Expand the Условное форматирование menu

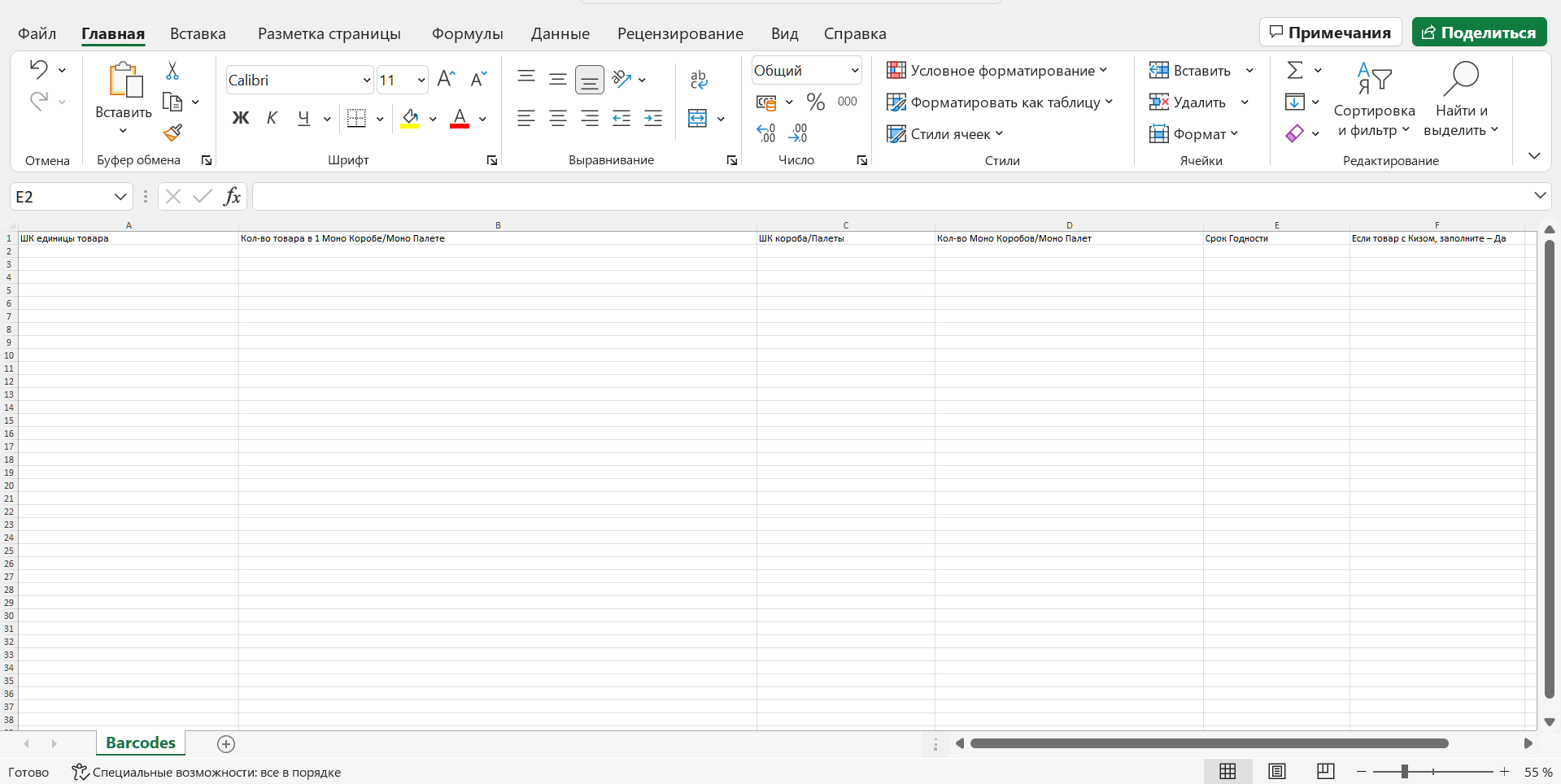pos(996,71)
